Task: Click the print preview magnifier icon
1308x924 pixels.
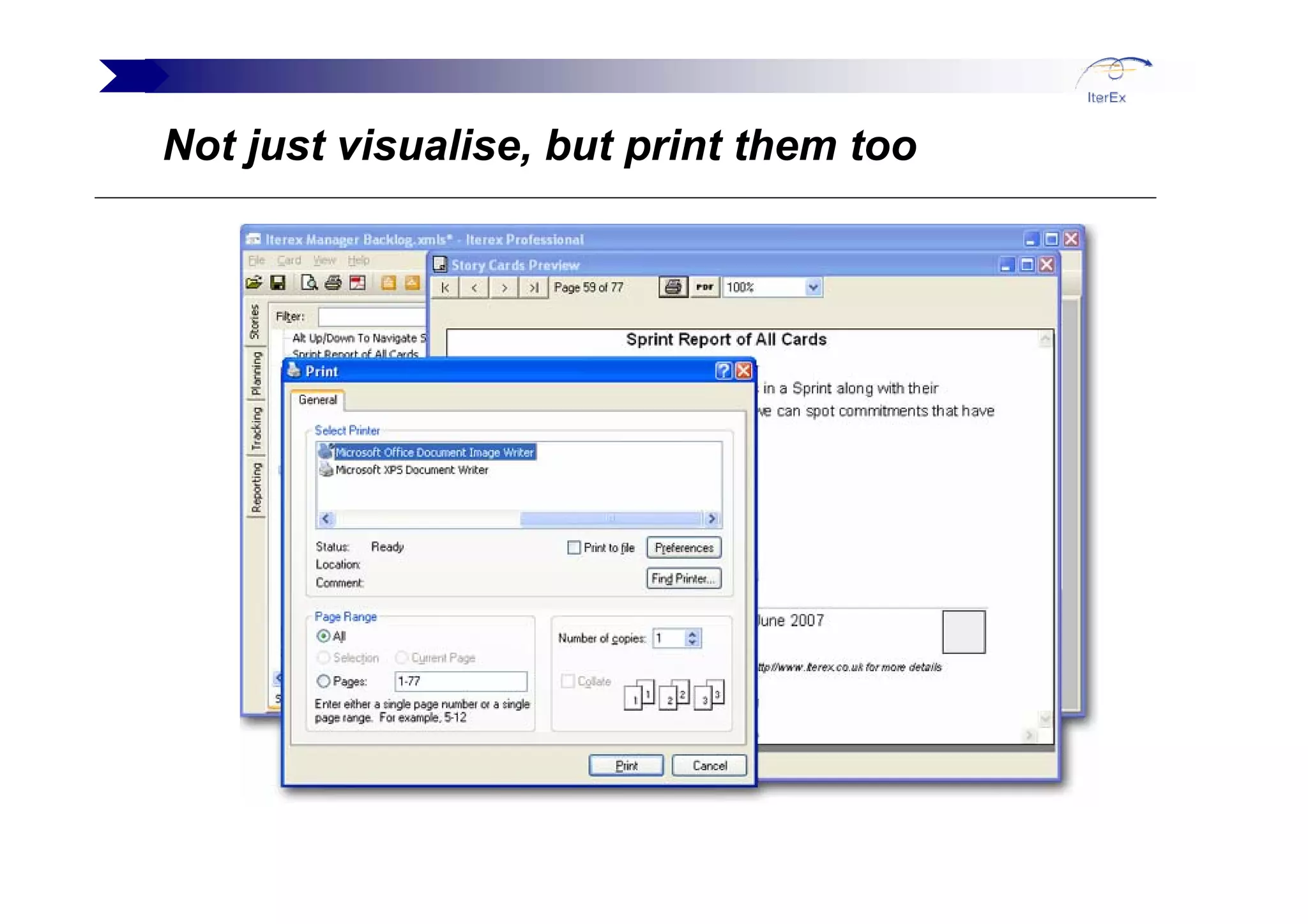Action: click(x=309, y=283)
